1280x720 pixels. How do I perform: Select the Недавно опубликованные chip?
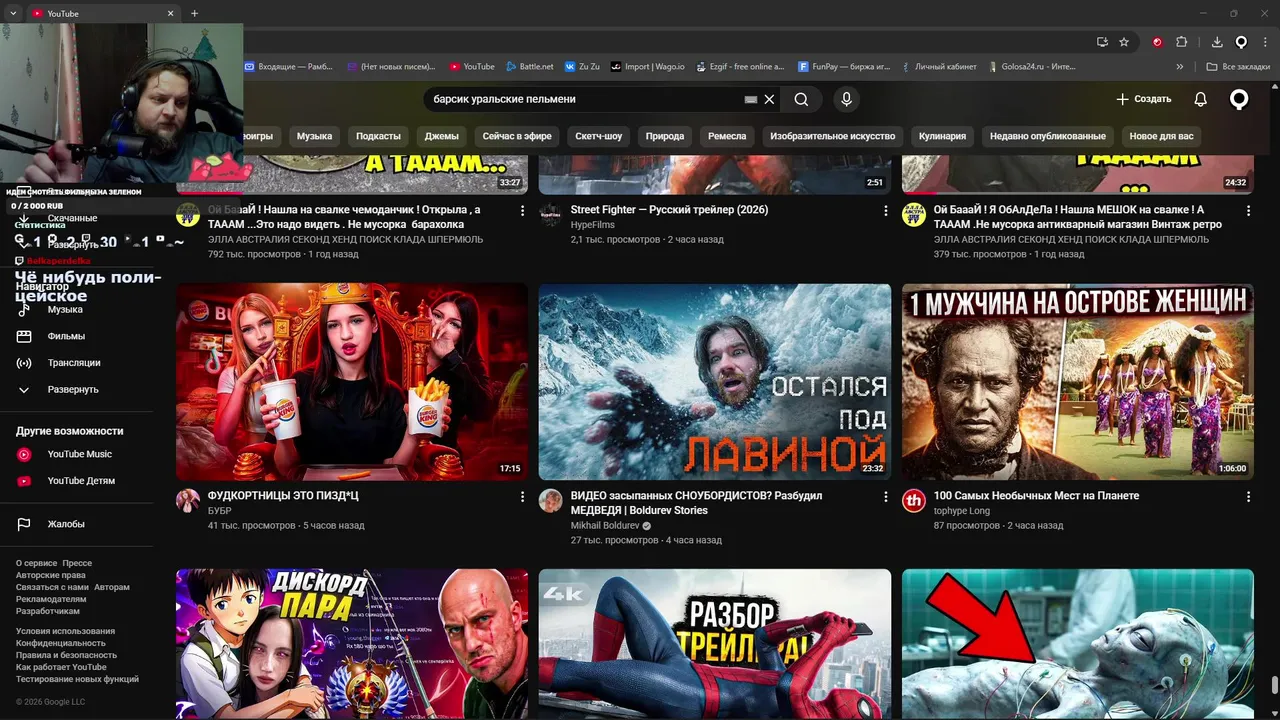(x=1047, y=136)
